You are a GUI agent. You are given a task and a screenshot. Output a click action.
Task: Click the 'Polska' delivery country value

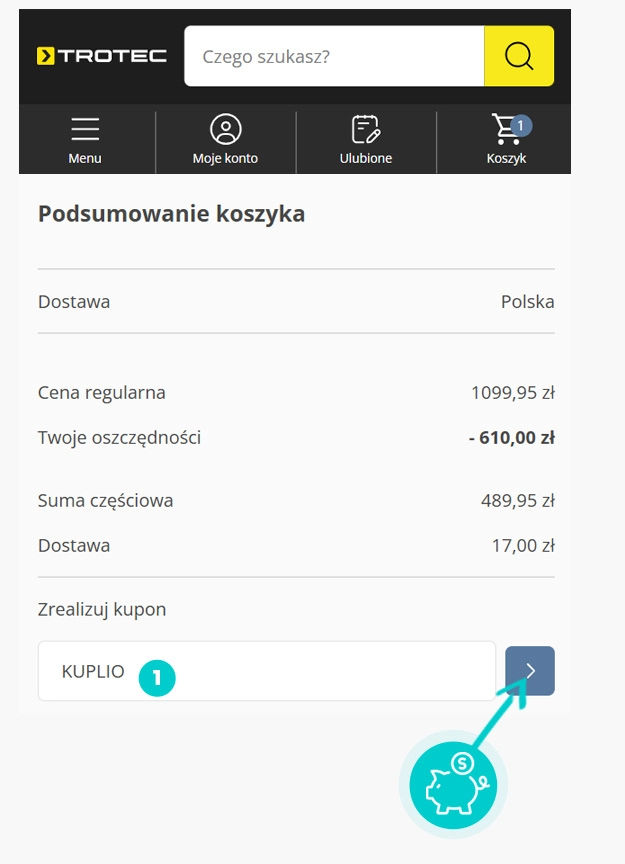coord(527,302)
